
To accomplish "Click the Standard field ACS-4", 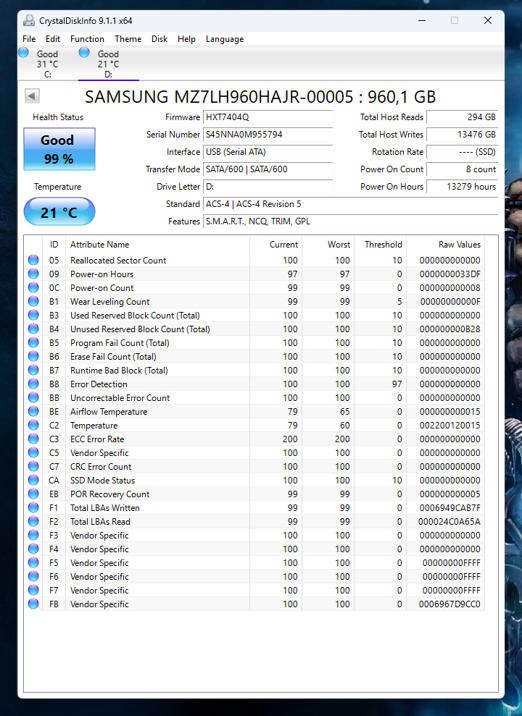I will 350,204.
